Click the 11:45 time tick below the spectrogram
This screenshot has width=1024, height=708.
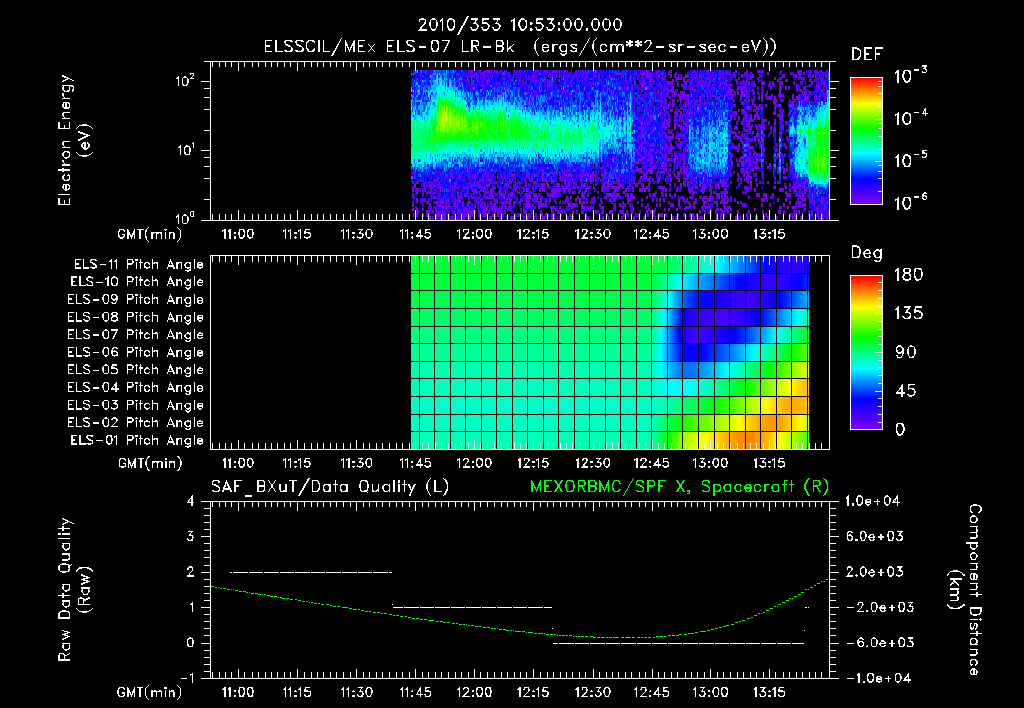point(415,234)
